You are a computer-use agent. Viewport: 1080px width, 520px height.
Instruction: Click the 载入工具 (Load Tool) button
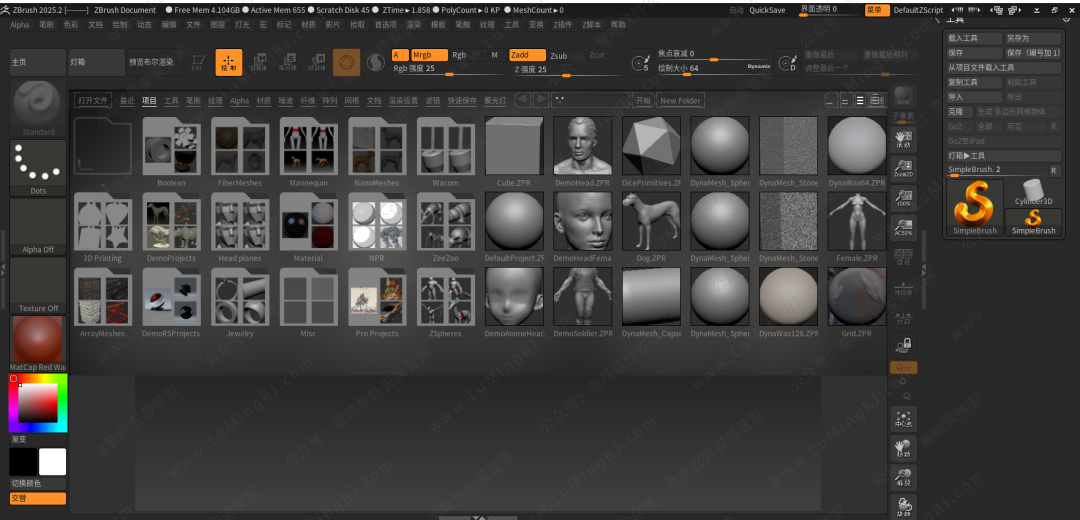point(973,38)
